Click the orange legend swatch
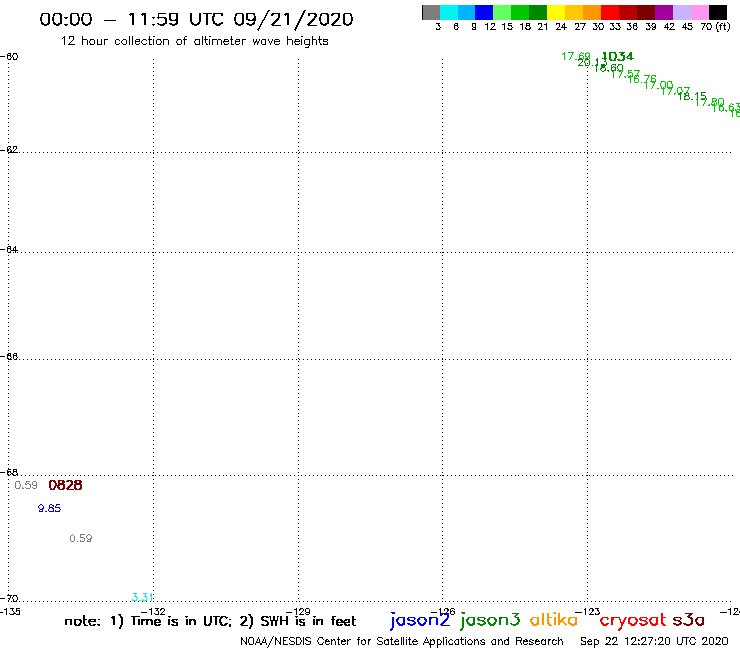740x650 pixels. (592, 12)
